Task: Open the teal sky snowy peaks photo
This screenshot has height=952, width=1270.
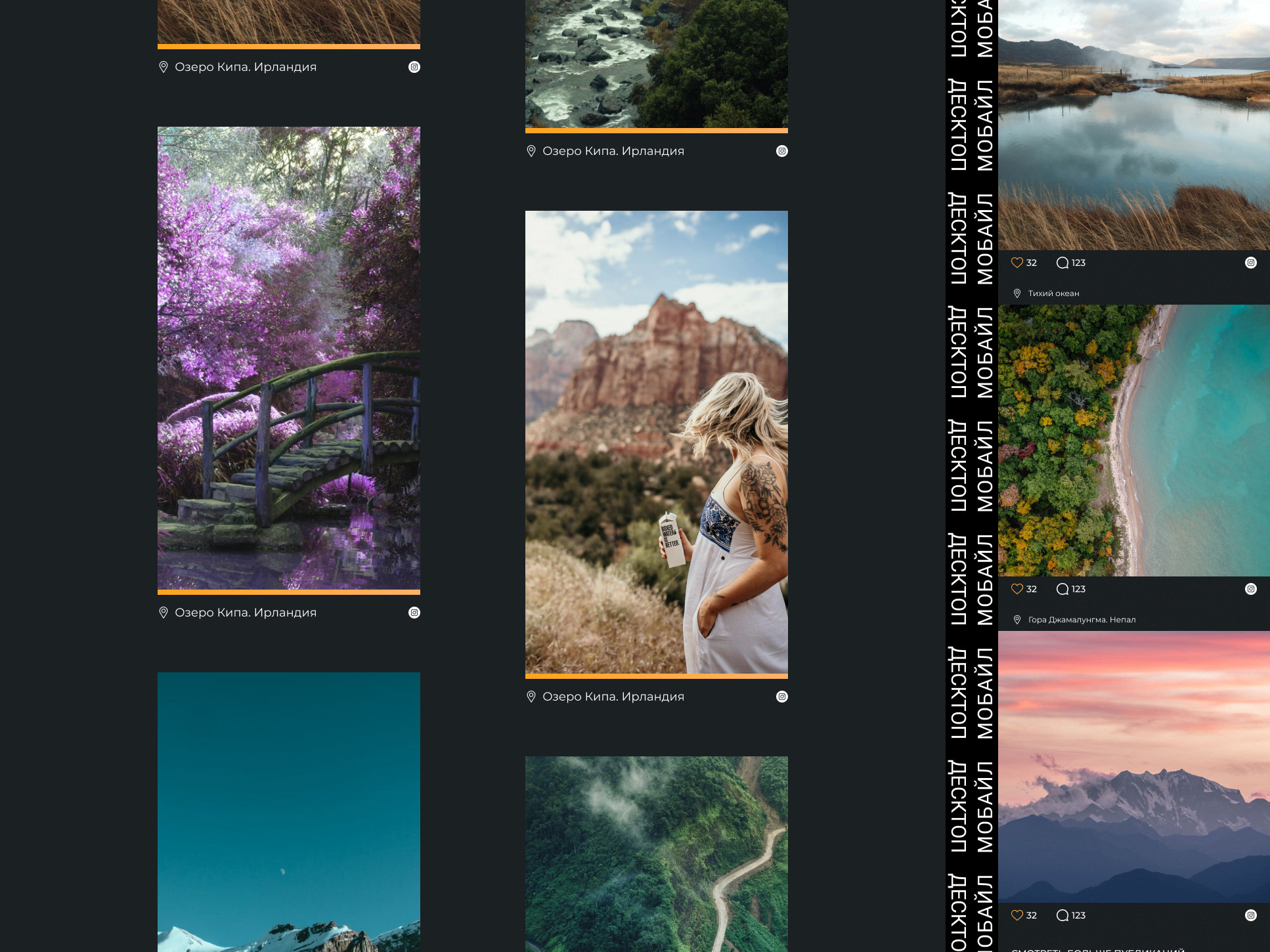Action: point(289,811)
